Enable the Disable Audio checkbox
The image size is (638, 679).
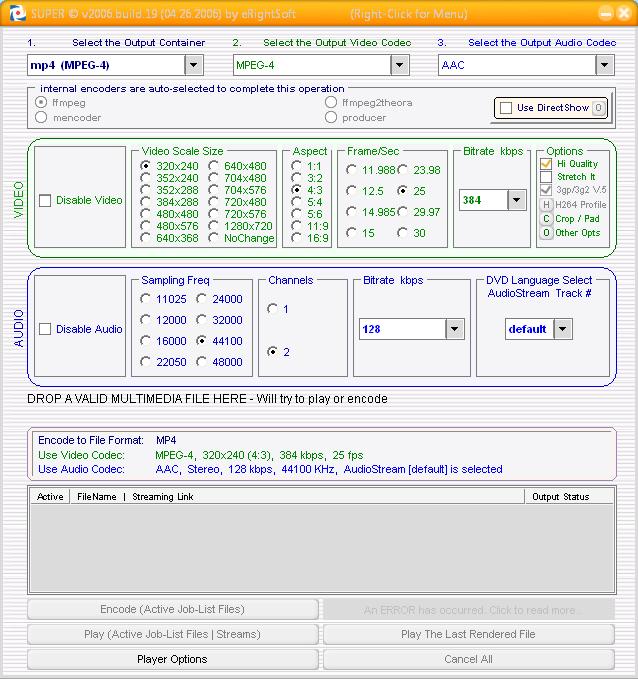click(x=45, y=329)
